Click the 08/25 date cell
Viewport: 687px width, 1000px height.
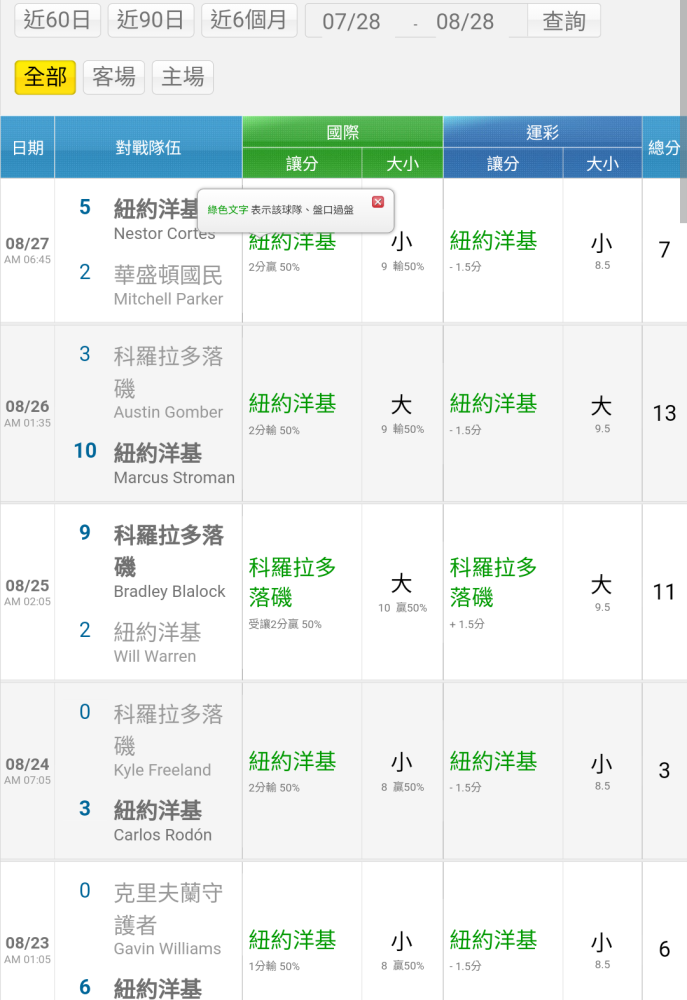click(27, 591)
